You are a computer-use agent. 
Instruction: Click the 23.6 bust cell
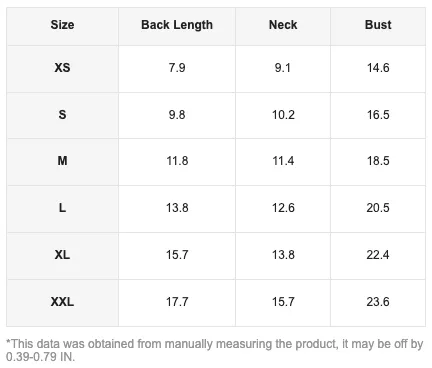(378, 302)
